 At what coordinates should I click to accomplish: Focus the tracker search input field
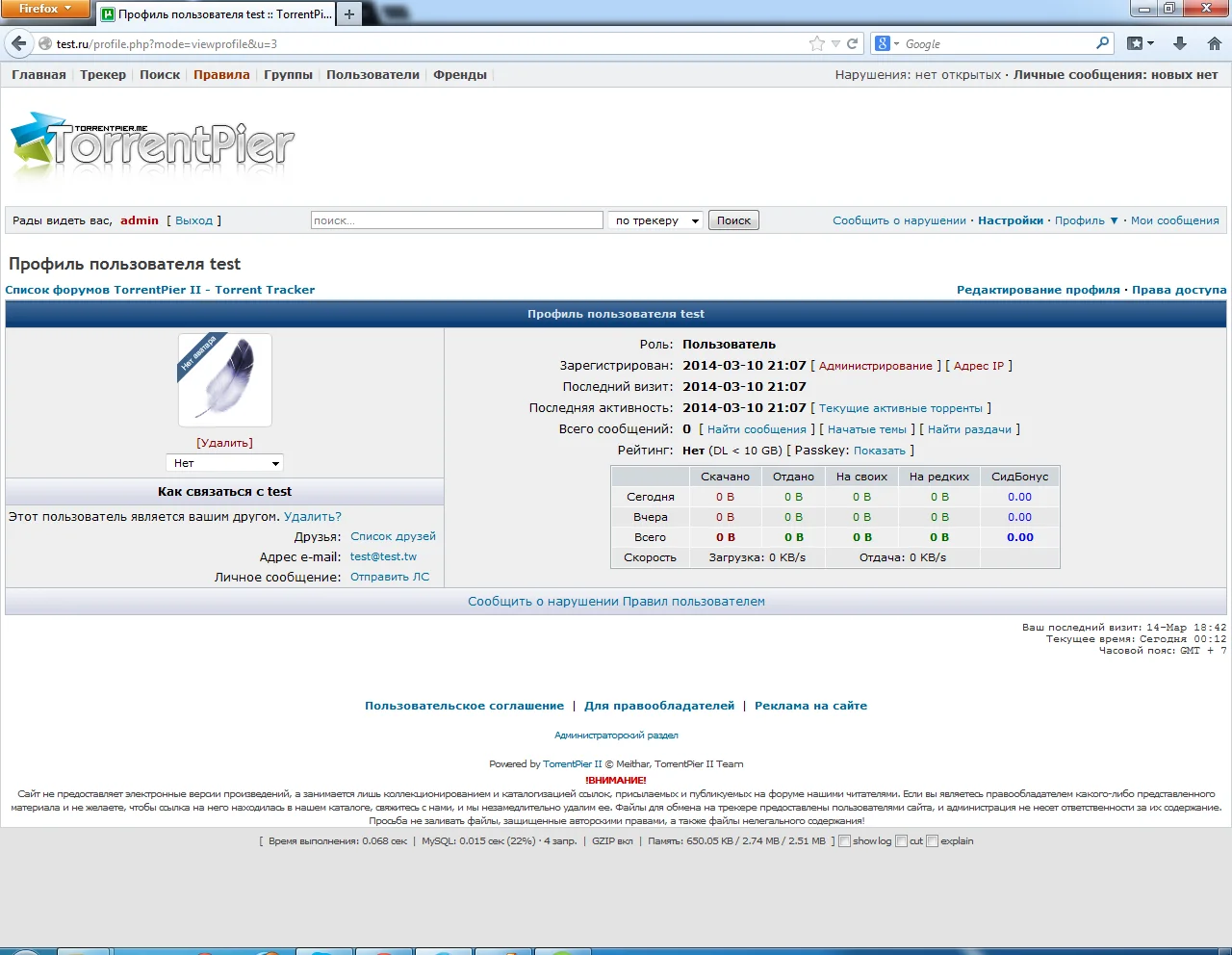(457, 220)
